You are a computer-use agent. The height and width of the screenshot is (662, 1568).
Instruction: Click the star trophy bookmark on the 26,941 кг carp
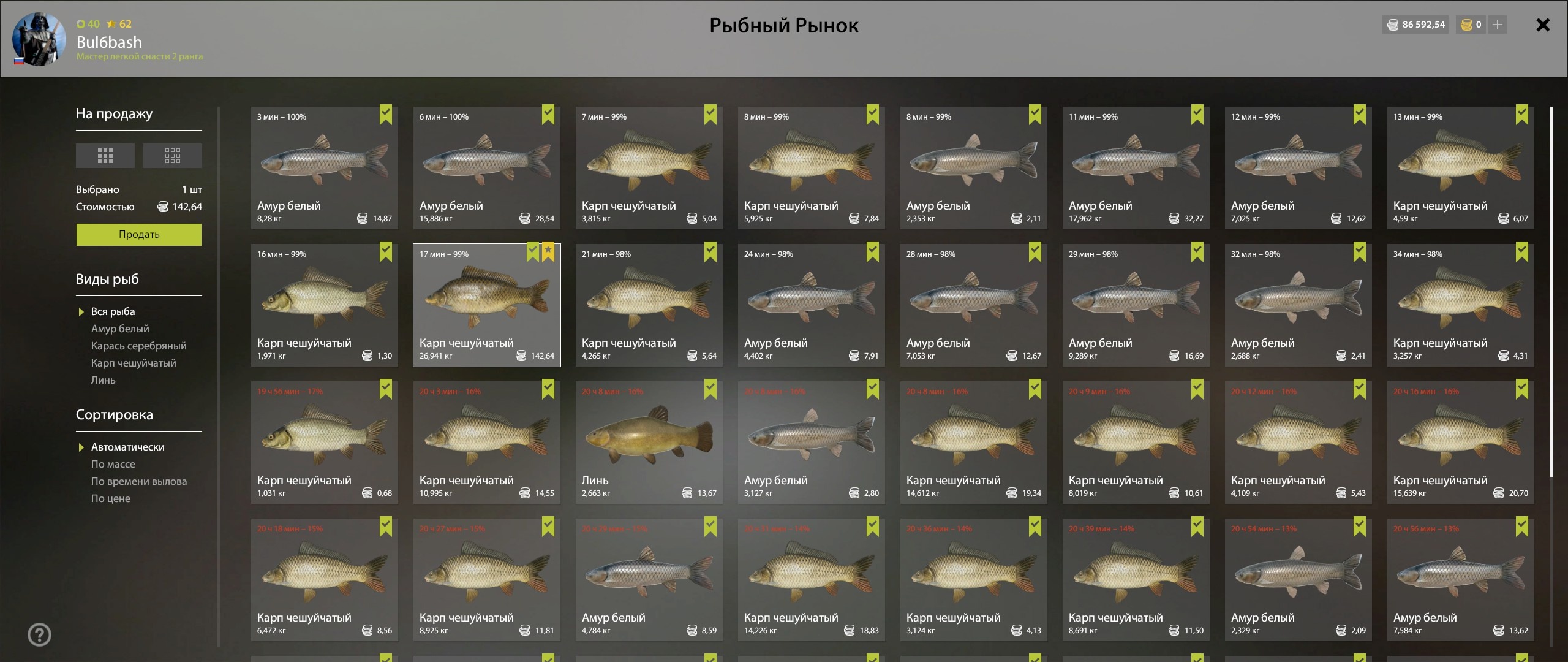point(548,252)
